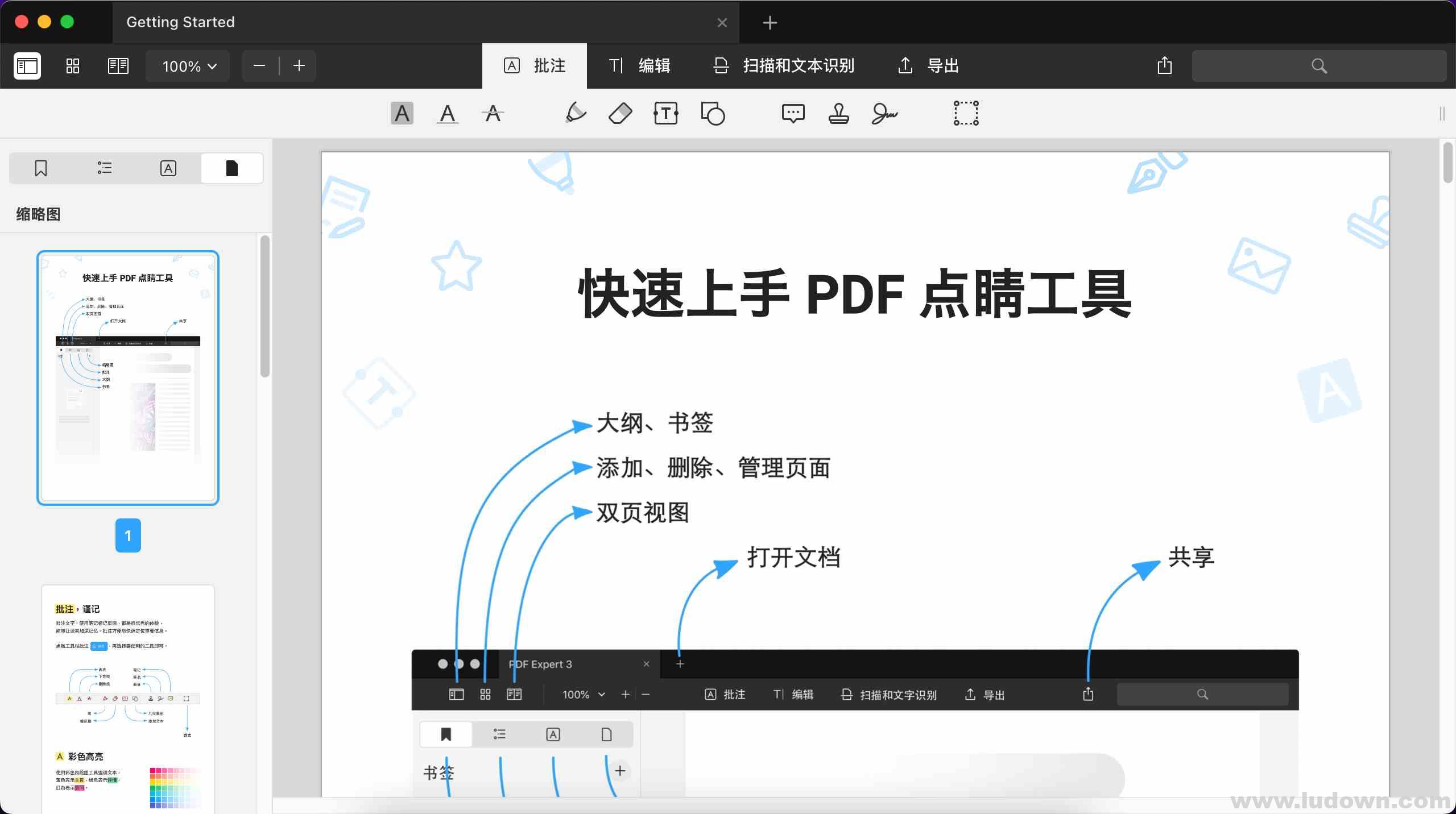Open the 导出 export tab
Viewport: 1456px width, 814px height.
tap(929, 66)
